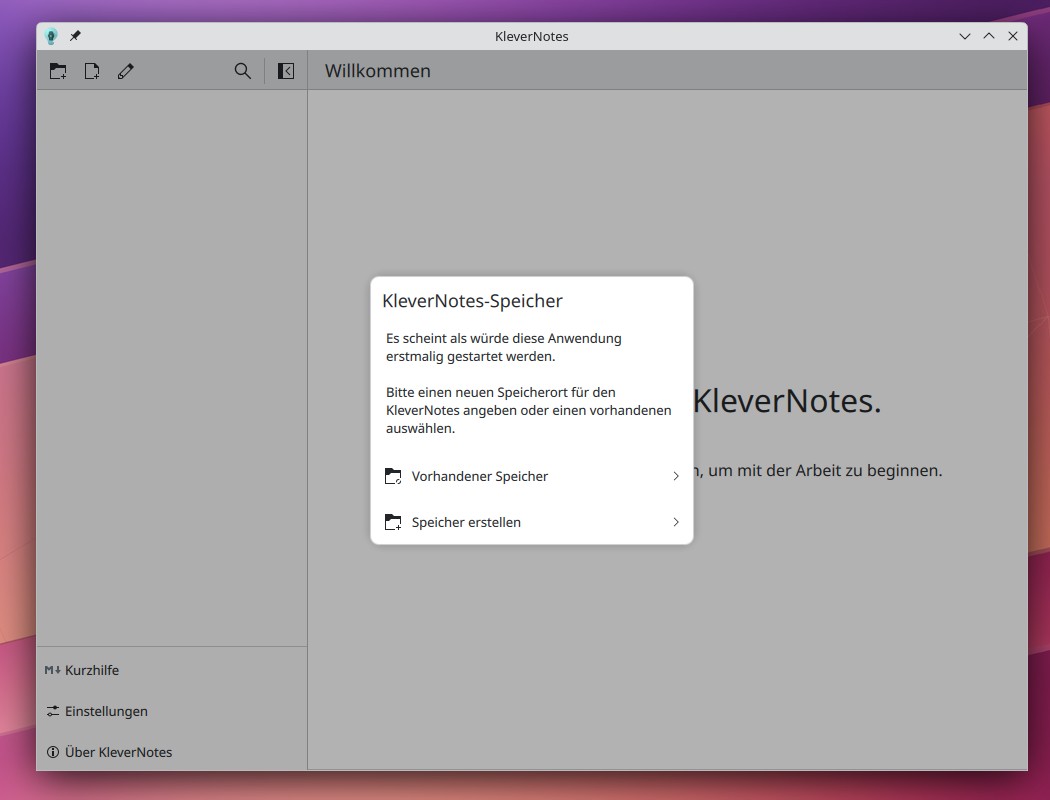Click the pencil rename icon in toolbar
This screenshot has width=1050, height=800.
125,71
